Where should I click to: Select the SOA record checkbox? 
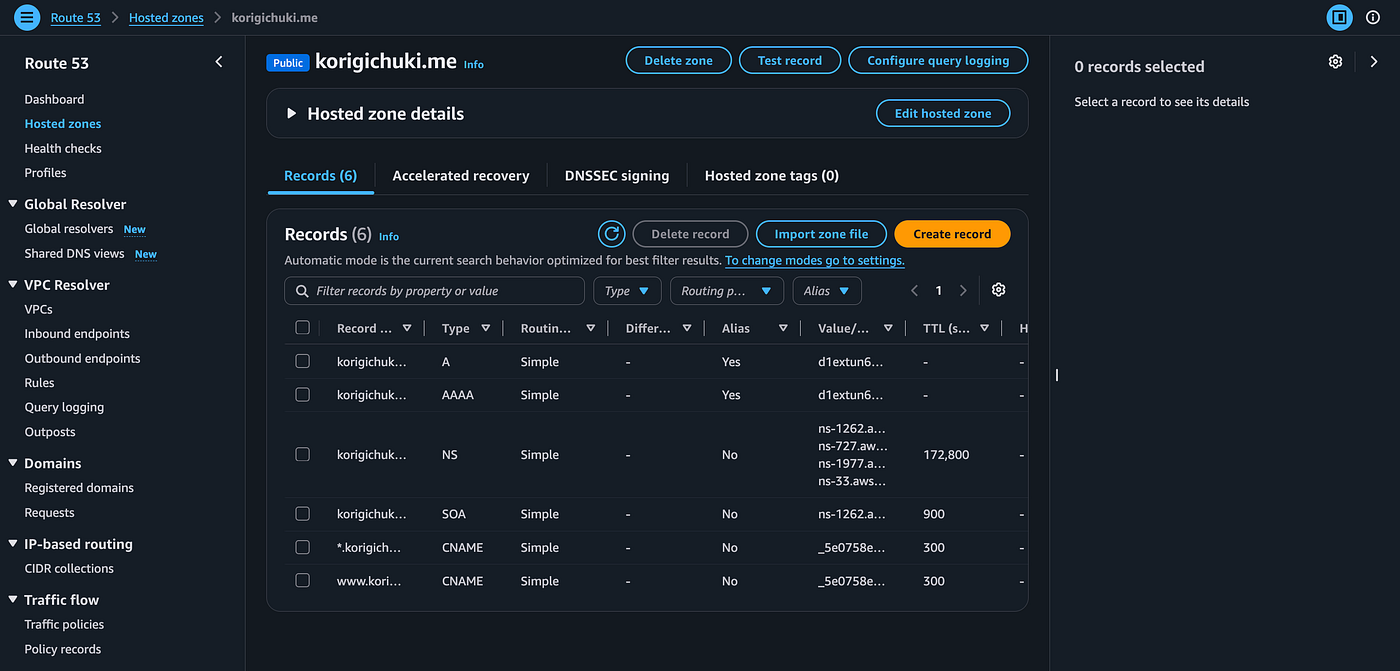coord(303,514)
